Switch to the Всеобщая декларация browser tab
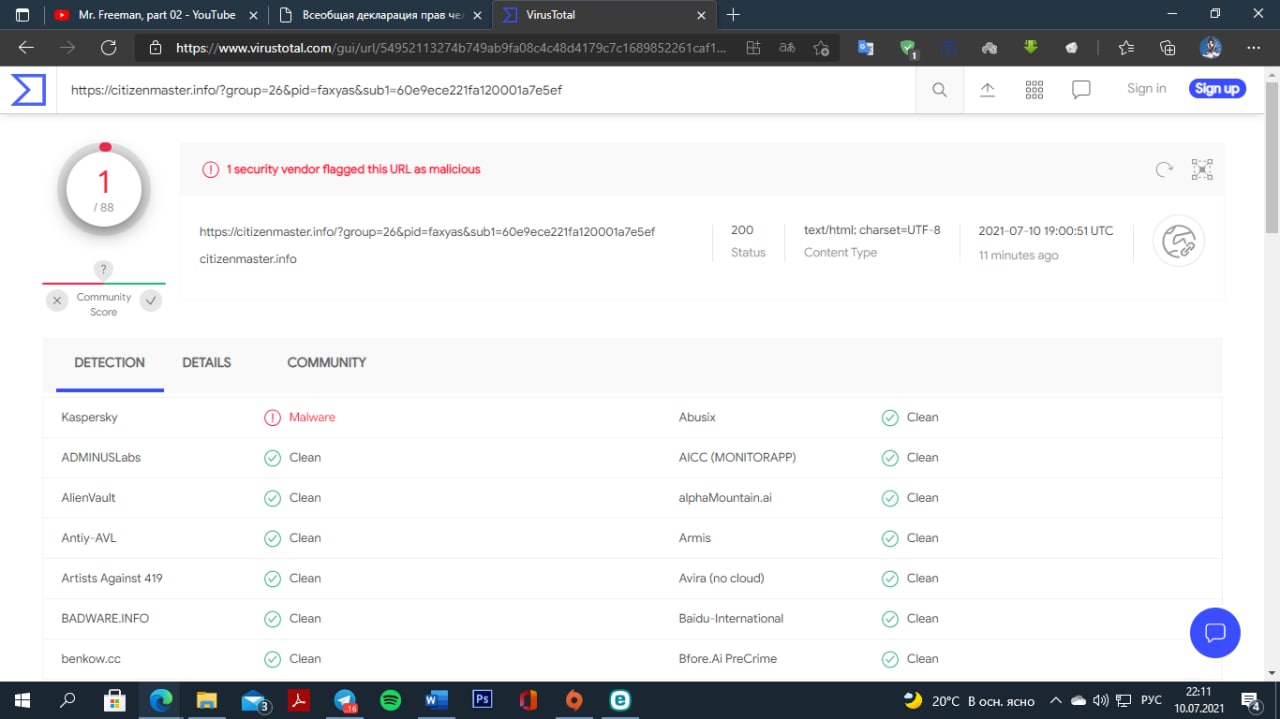Screen dimensions: 1280x719 pos(381,15)
